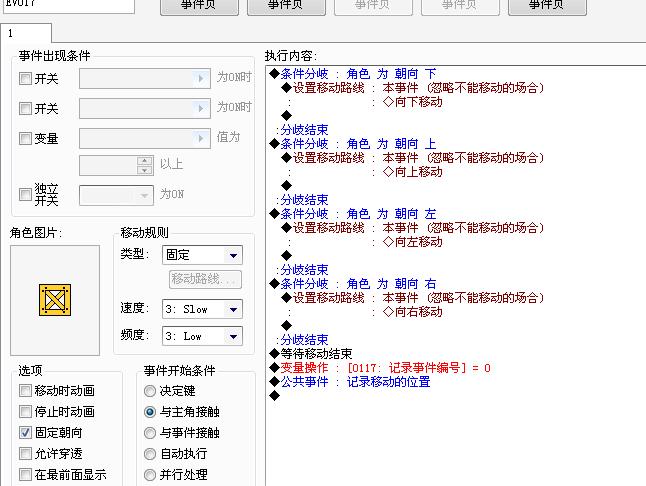The width and height of the screenshot is (646, 486).
Task: Select the 决定键 trigger radio button
Action: pos(150,390)
